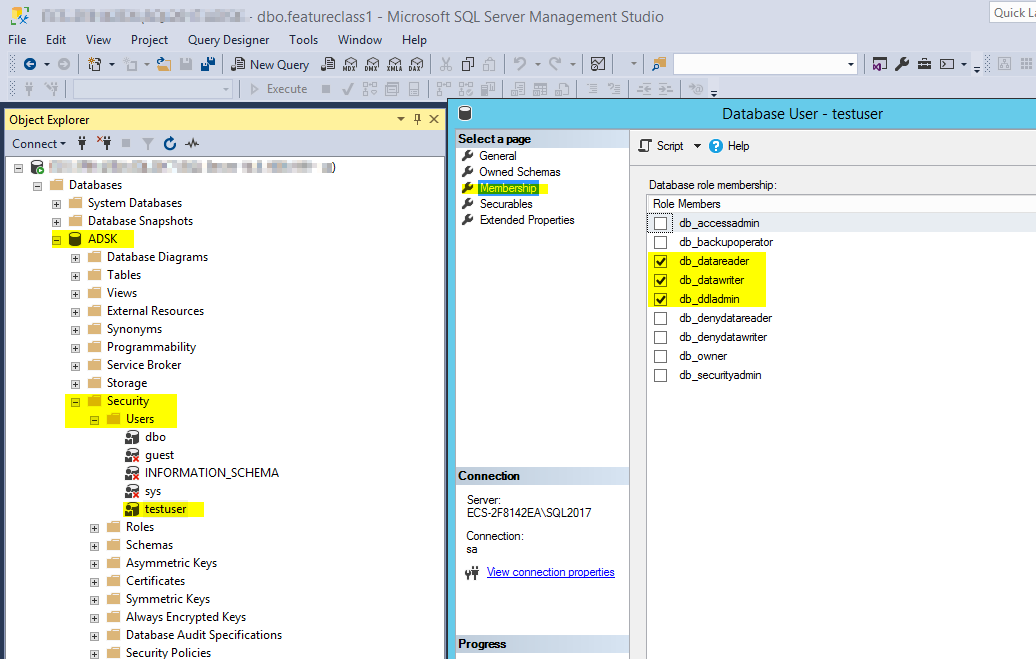Click the Database Engine Query icon
This screenshot has width=1036, height=659.
[x=328, y=64]
